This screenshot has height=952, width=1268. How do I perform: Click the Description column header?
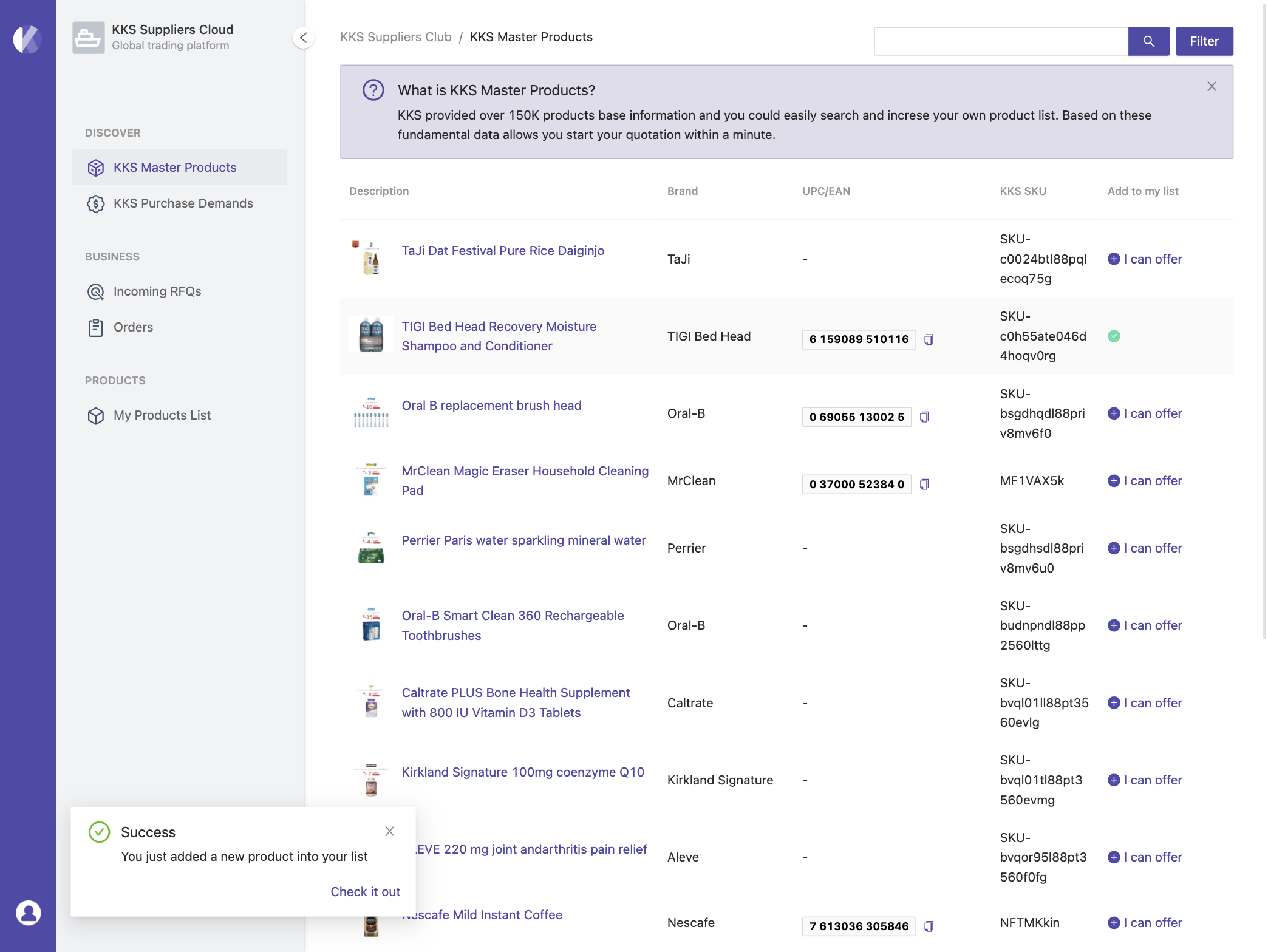click(379, 191)
